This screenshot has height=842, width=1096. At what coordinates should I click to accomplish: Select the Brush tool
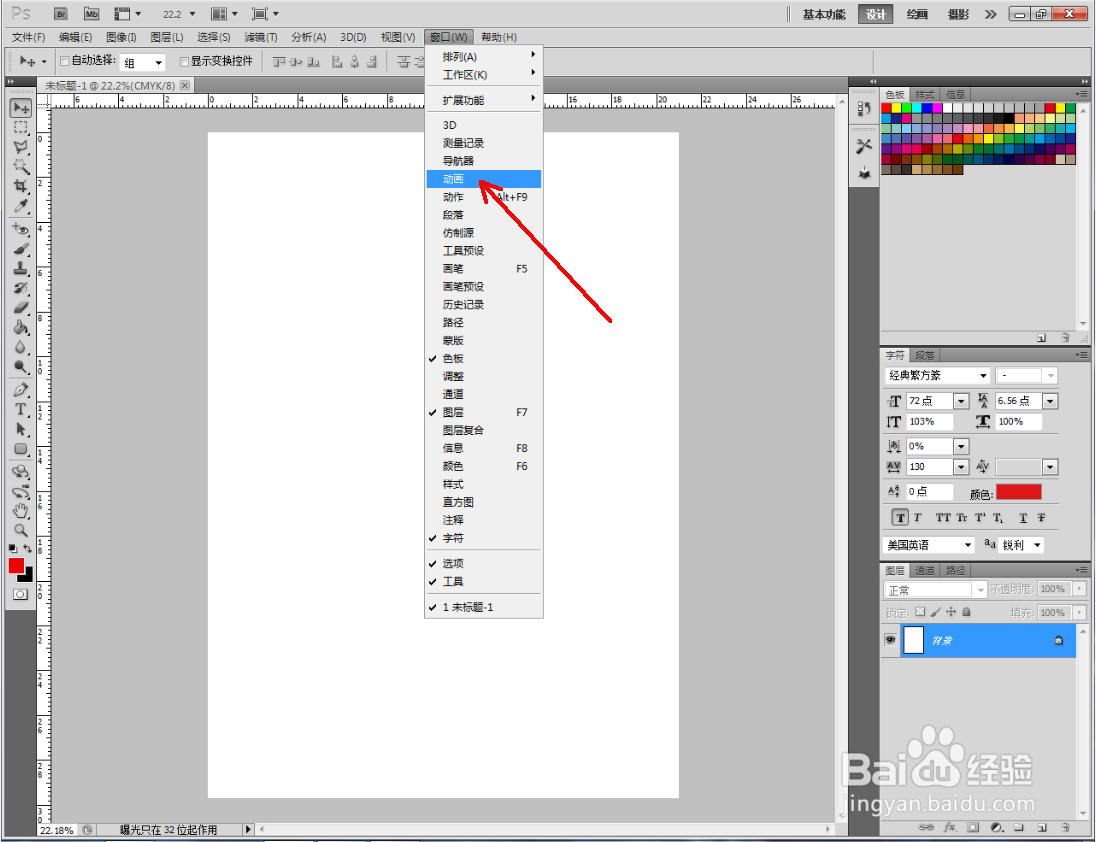[x=21, y=248]
